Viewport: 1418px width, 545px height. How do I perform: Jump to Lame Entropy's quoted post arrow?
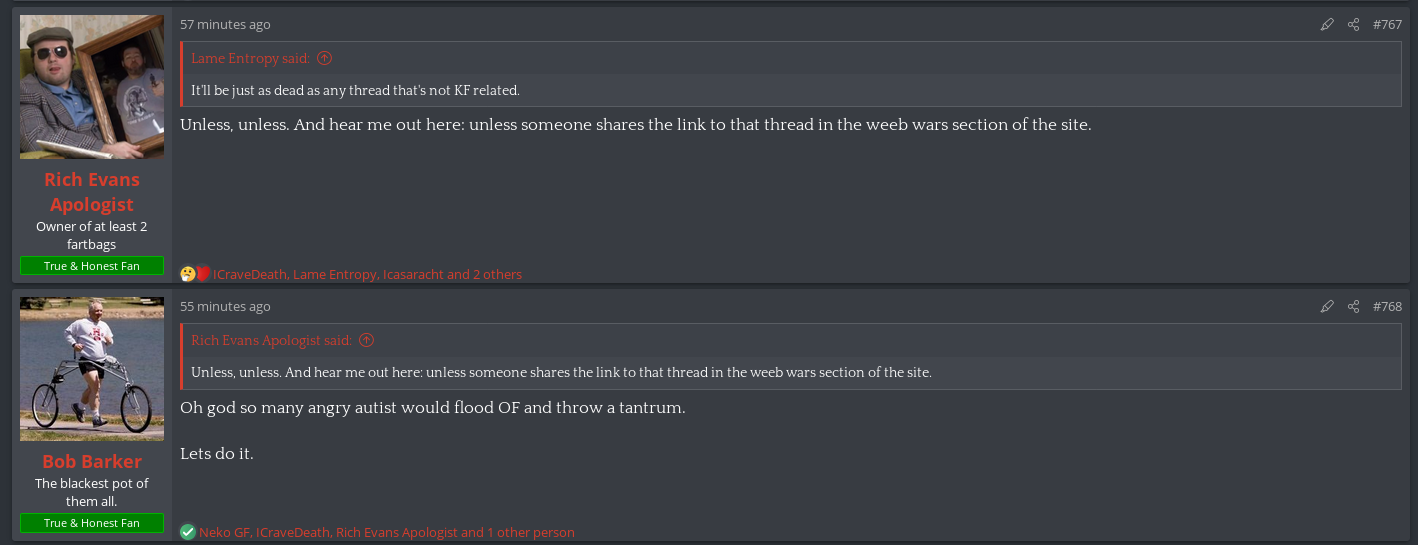coord(324,59)
